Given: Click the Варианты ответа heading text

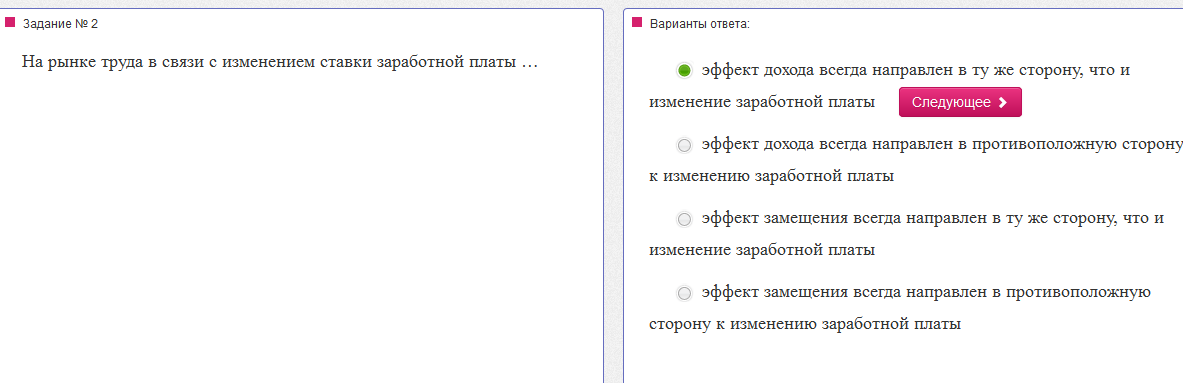Looking at the screenshot, I should pos(700,23).
